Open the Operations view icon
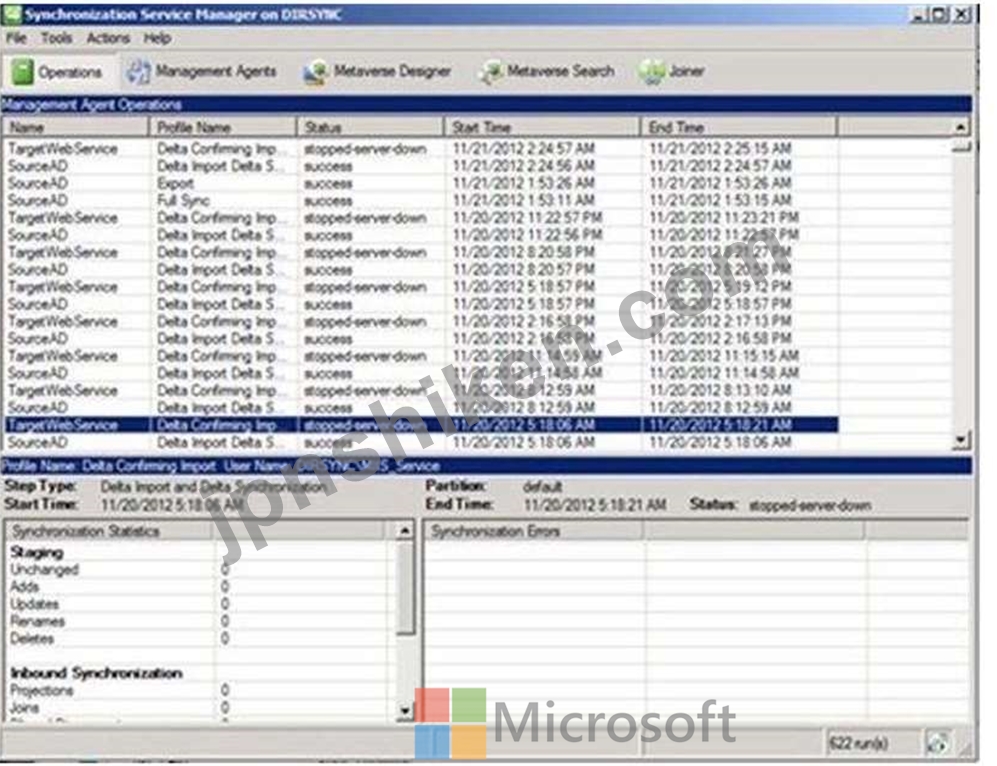Viewport: 997px width, 766px height. (22, 71)
